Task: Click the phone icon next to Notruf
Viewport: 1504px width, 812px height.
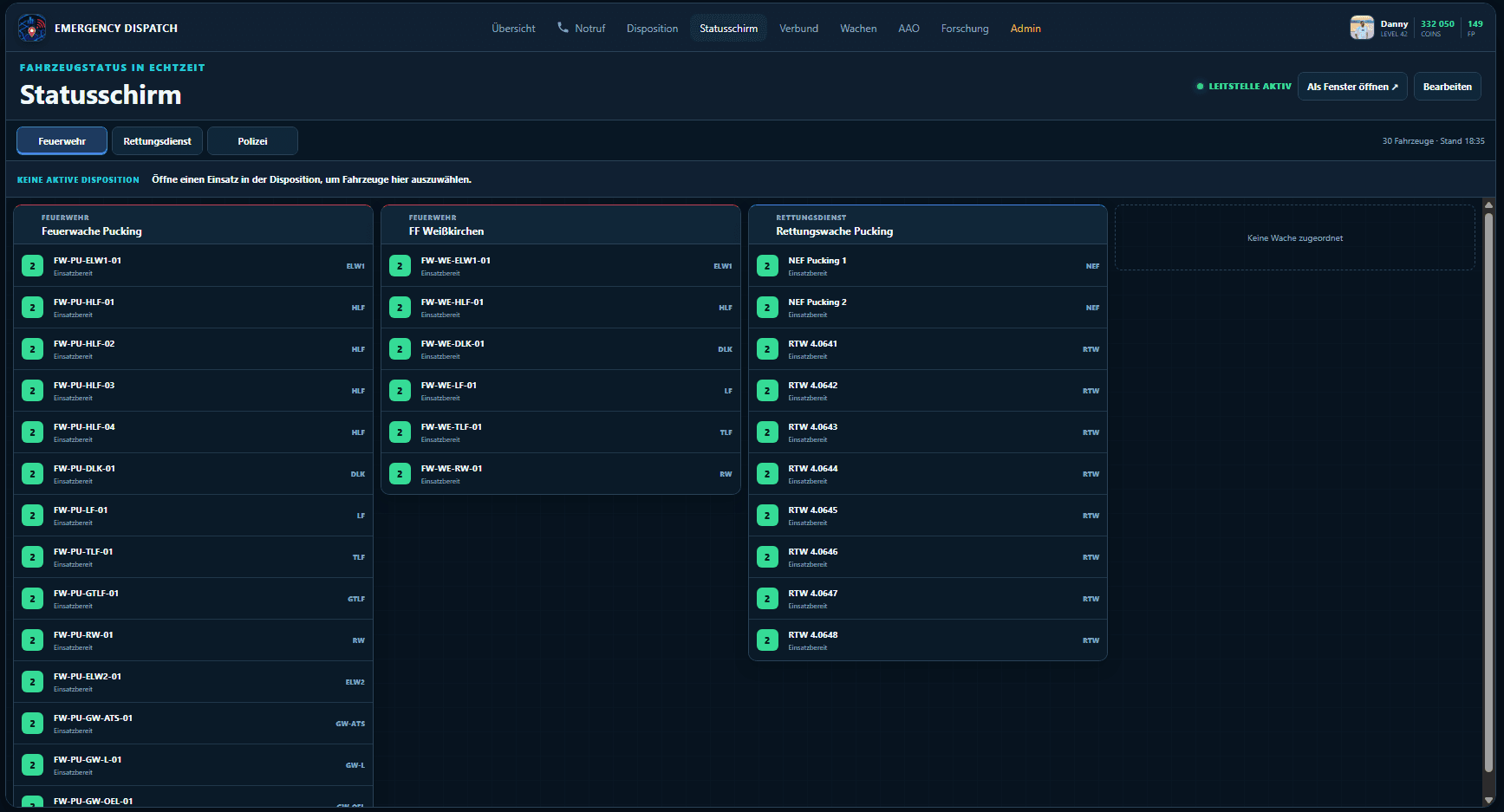Action: pos(563,28)
